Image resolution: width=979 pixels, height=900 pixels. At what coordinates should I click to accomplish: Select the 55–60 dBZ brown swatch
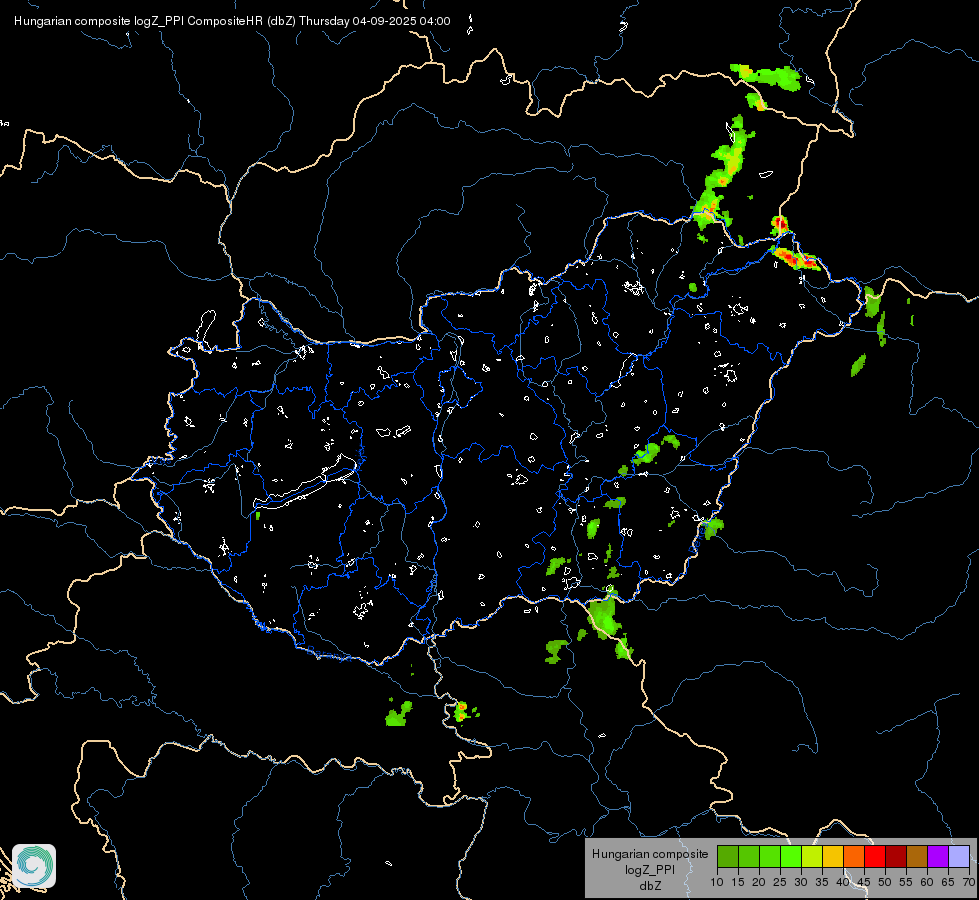pyautogui.click(x=917, y=856)
